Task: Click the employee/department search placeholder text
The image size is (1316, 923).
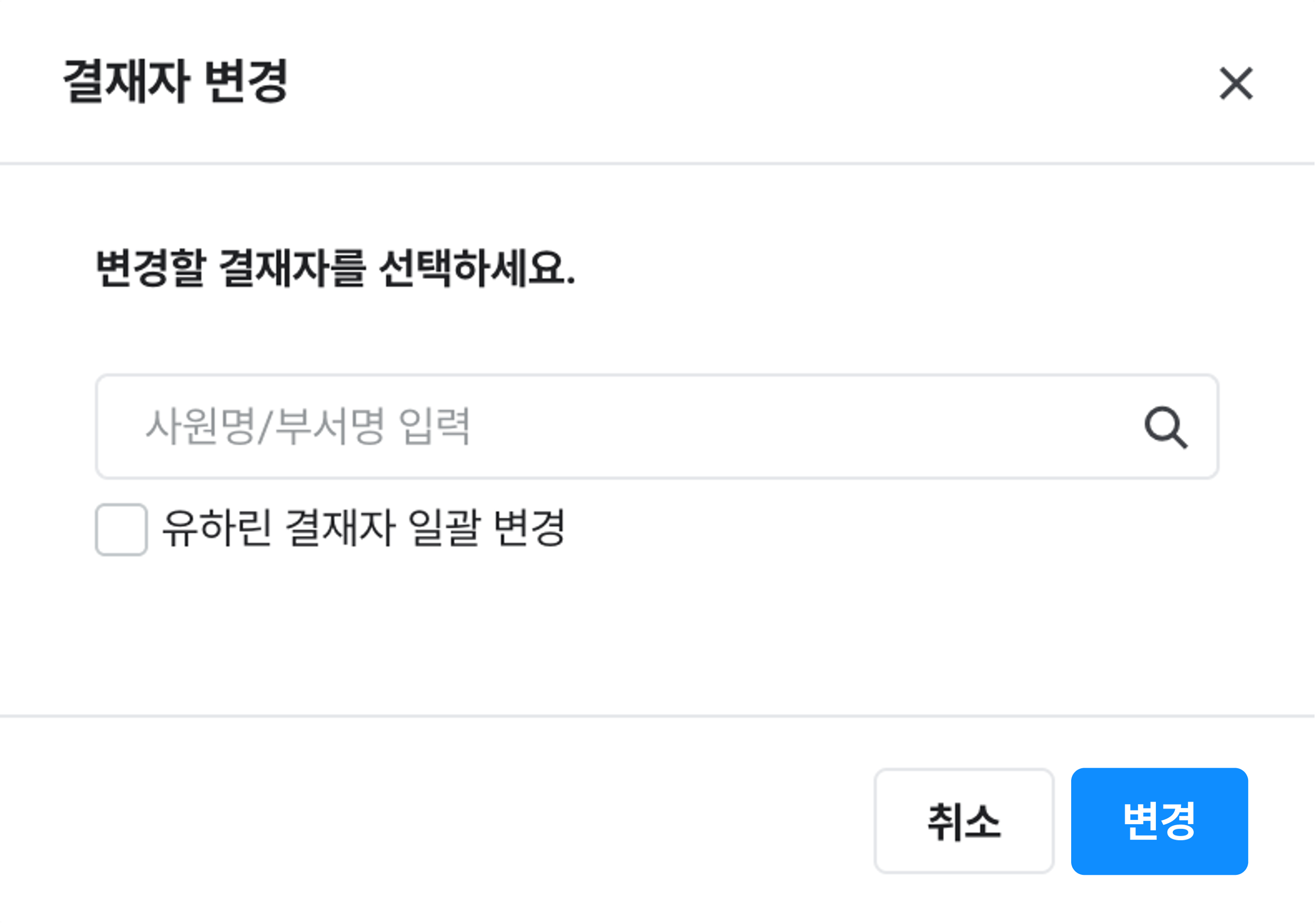Action: (x=308, y=427)
